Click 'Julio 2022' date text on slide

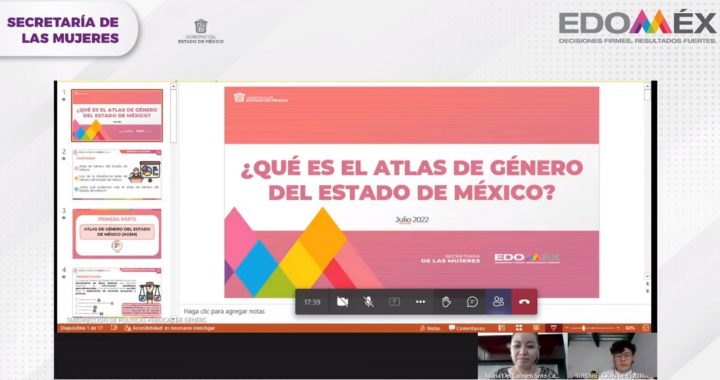pyautogui.click(x=412, y=220)
